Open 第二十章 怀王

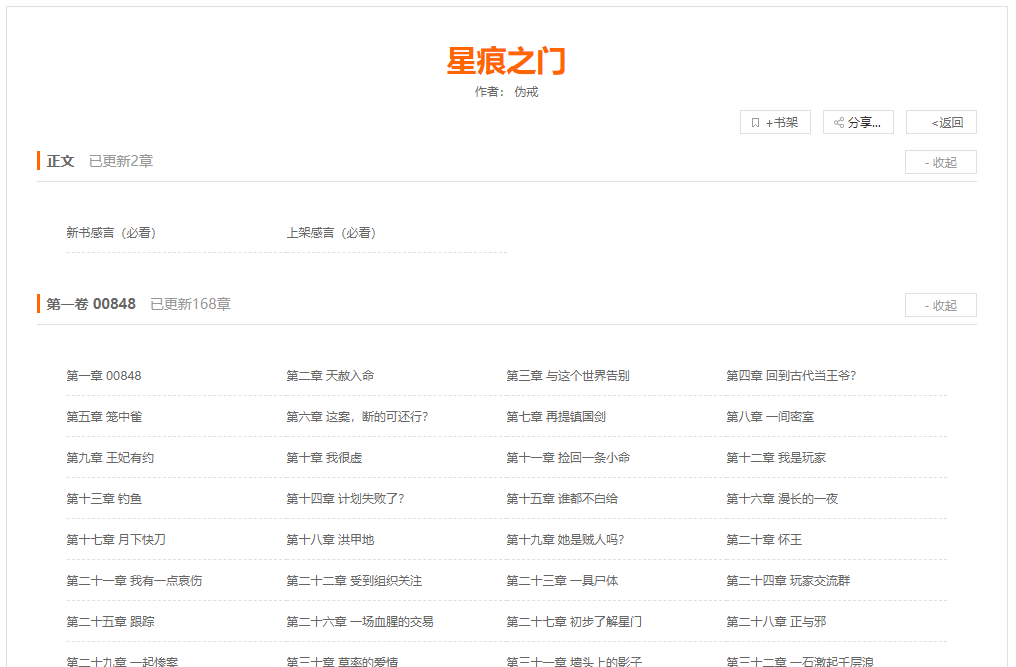pyautogui.click(x=764, y=539)
